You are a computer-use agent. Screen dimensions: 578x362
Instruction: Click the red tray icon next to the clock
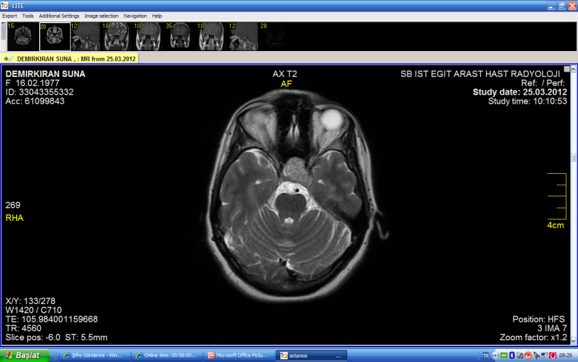(553, 355)
